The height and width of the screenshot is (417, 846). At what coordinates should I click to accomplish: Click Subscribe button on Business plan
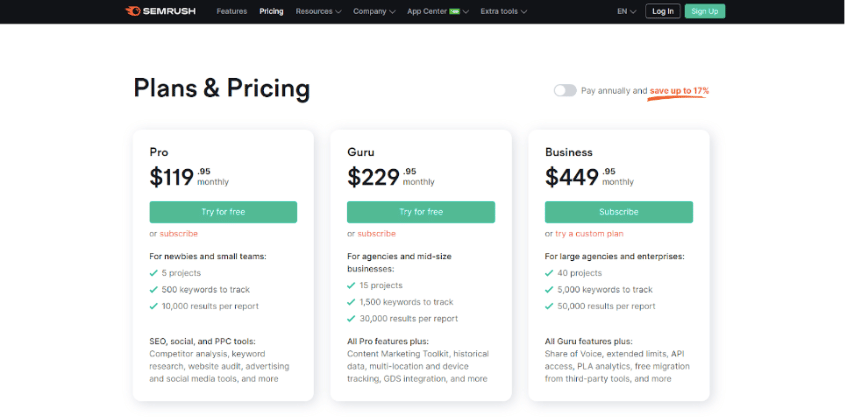[x=619, y=212]
